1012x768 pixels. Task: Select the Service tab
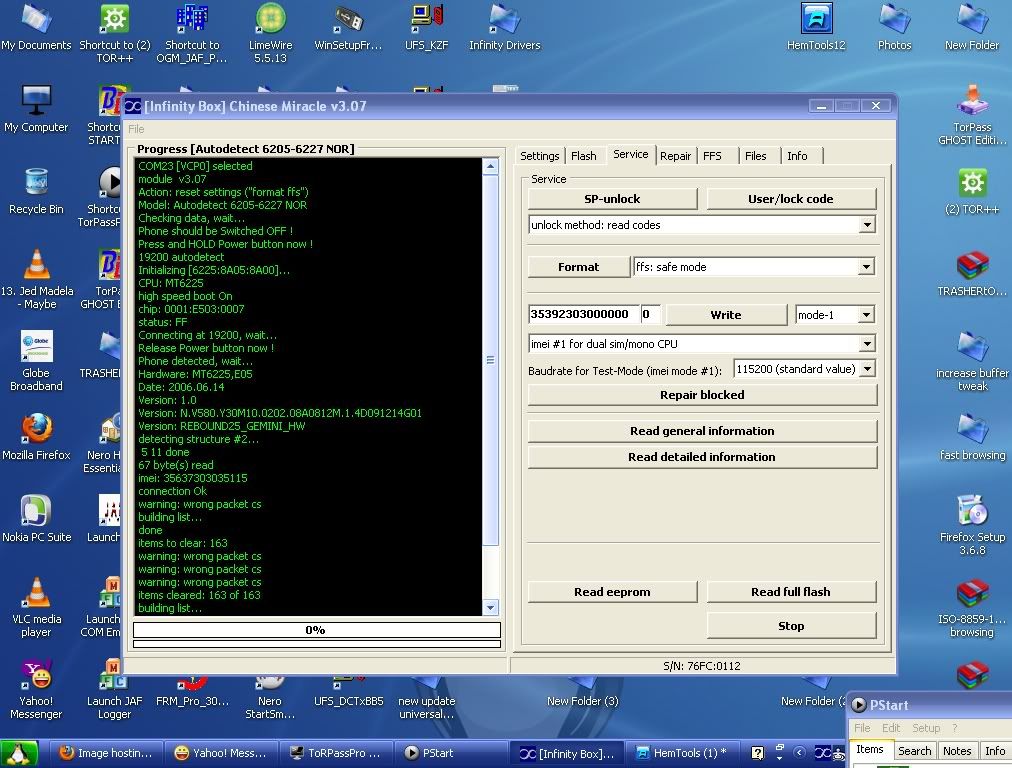[x=631, y=154]
